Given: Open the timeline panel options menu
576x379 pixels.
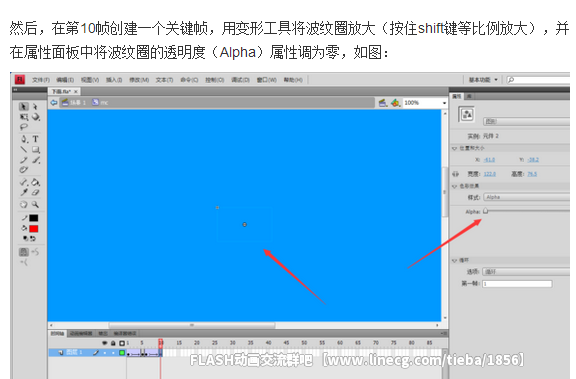Looking at the screenshot, I should (444, 333).
